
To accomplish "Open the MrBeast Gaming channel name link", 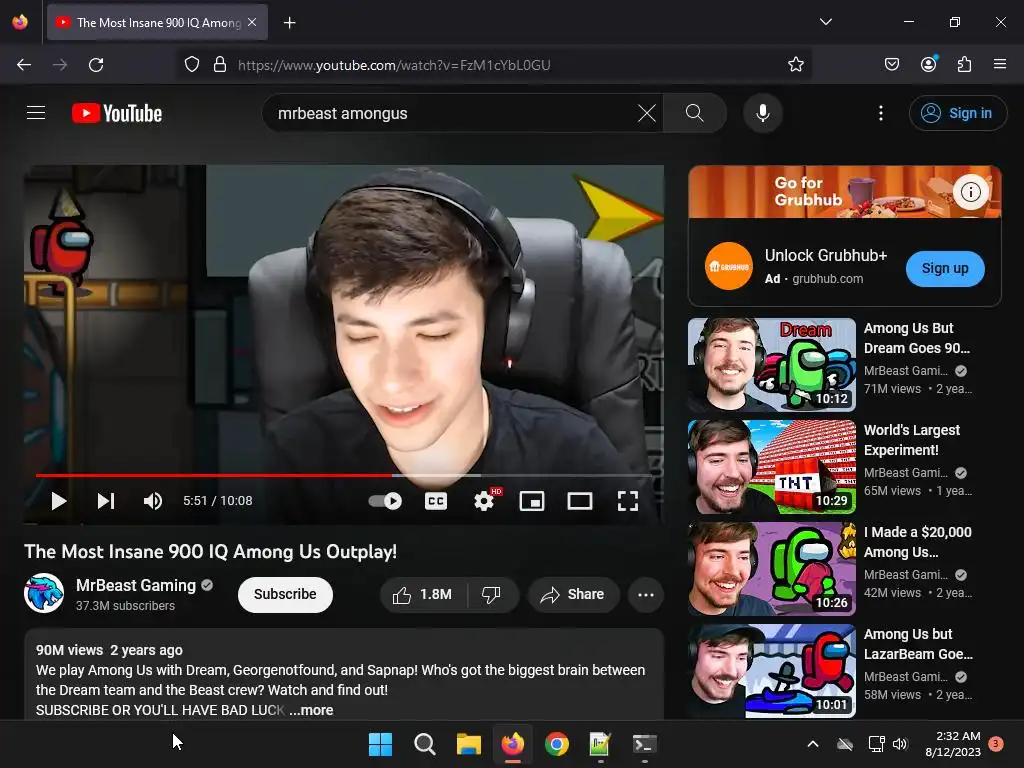I will pyautogui.click(x=136, y=585).
